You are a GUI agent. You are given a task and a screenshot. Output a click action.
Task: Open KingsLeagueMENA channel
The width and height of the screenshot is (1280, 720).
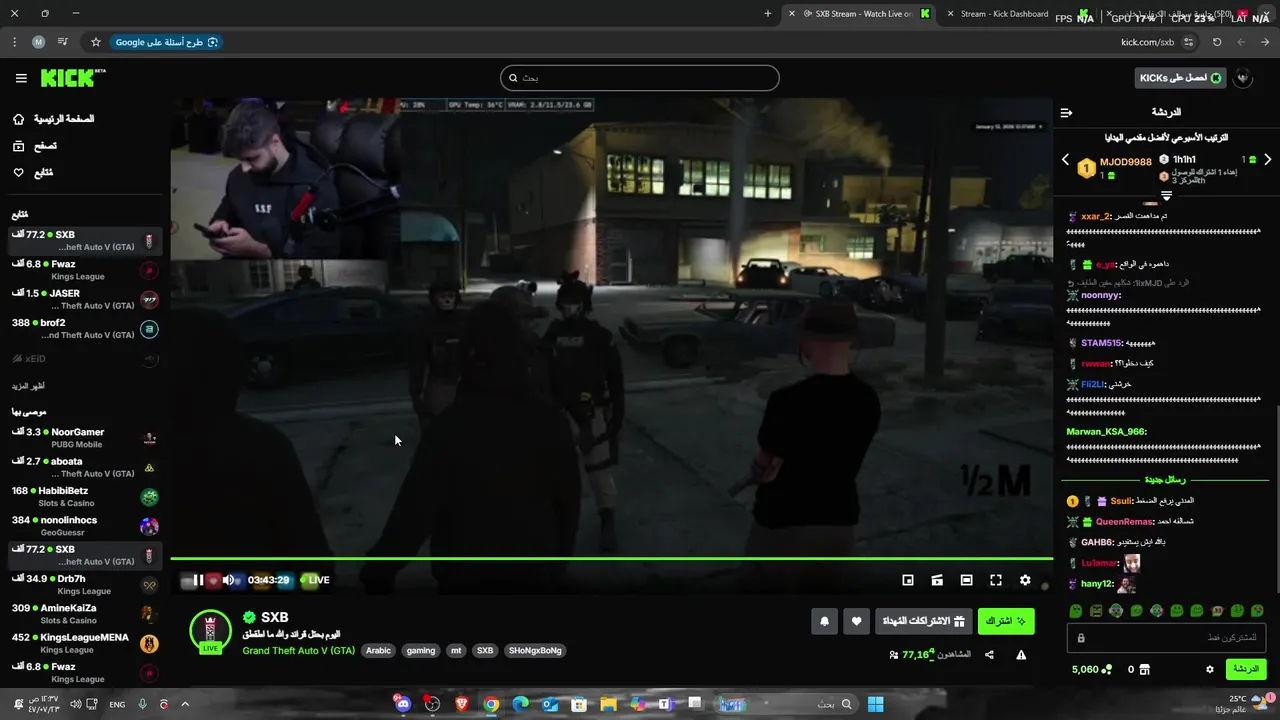[x=85, y=643]
